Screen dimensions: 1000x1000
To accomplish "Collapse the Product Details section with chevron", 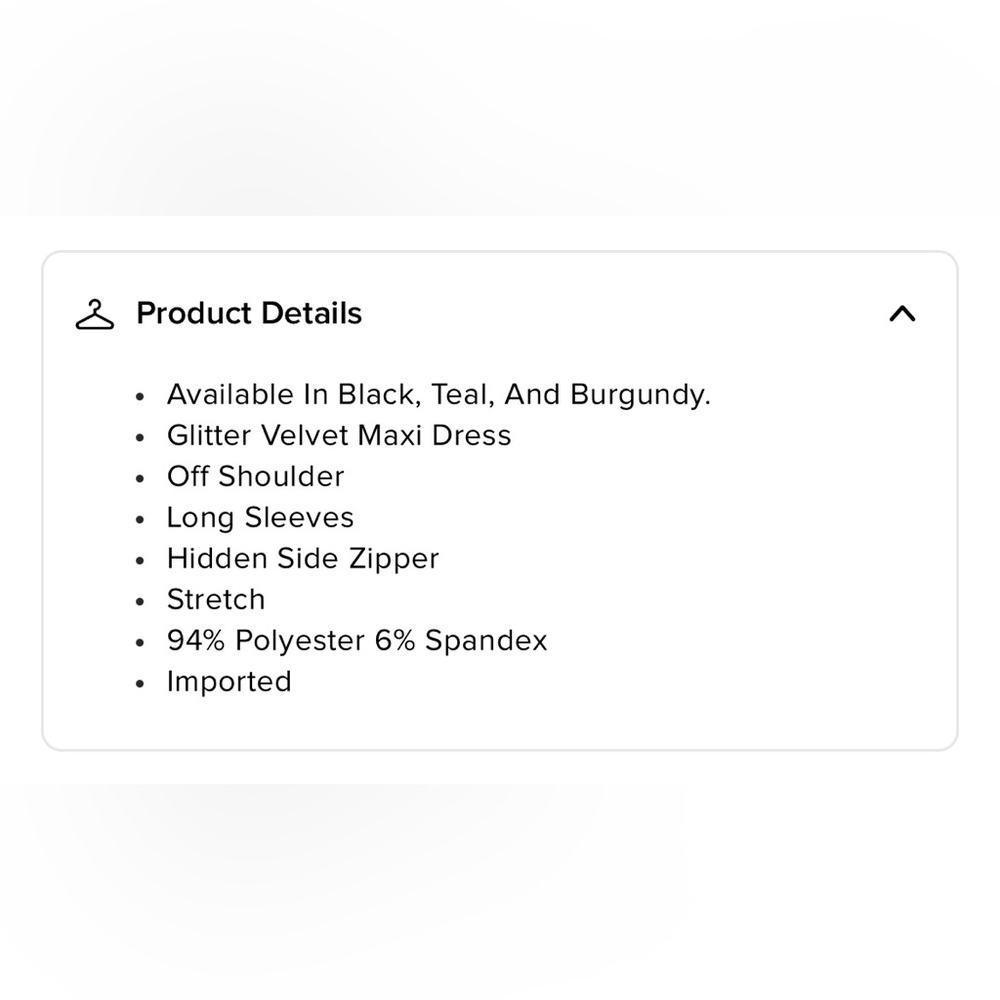I will coord(902,314).
